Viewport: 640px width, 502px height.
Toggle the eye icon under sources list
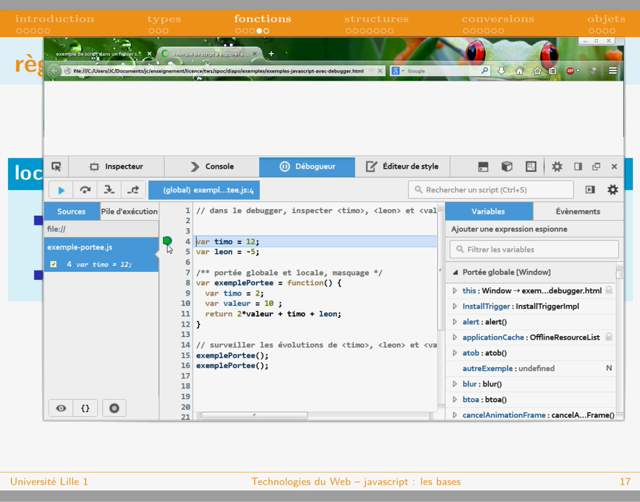tap(61, 408)
